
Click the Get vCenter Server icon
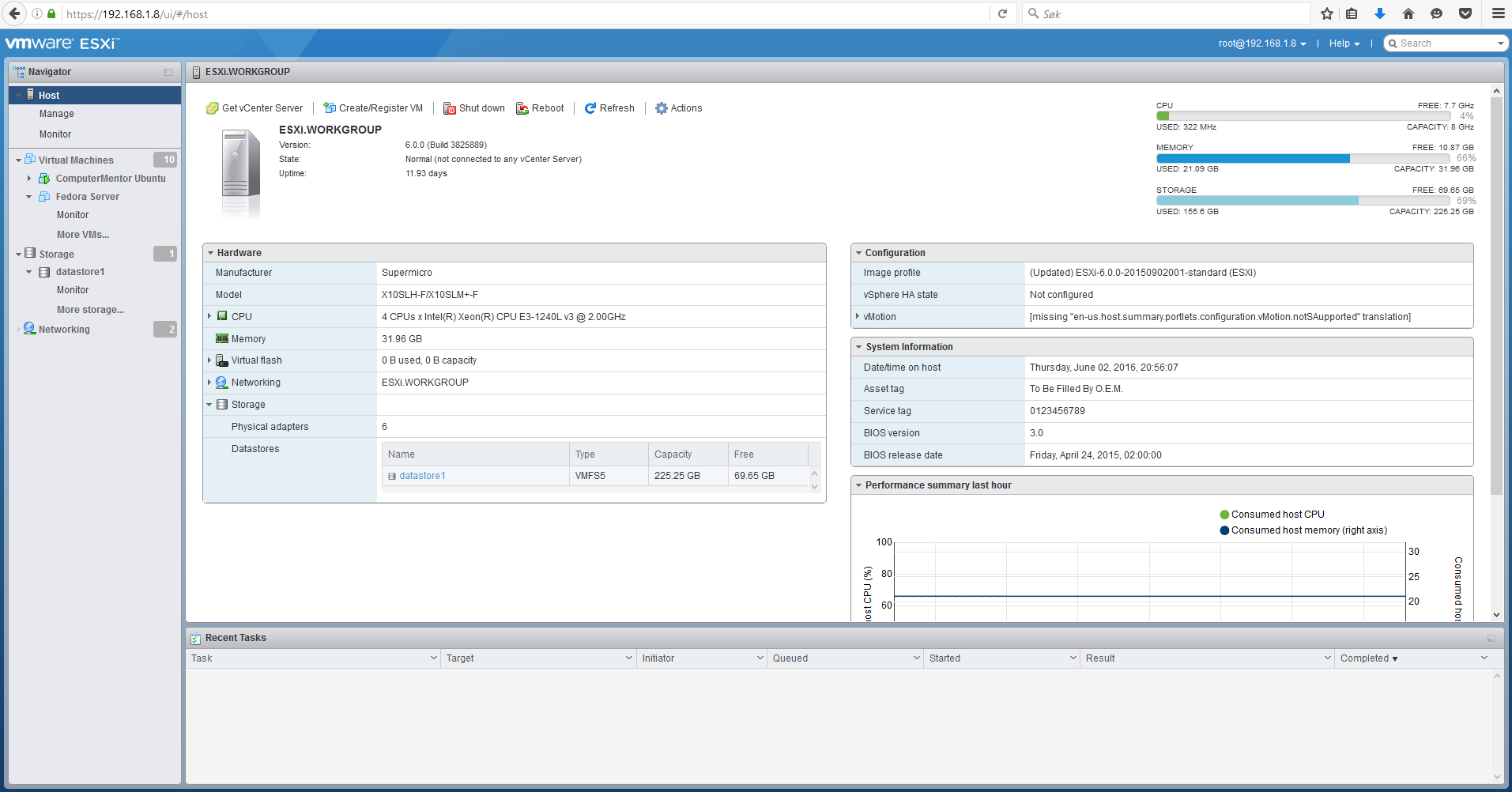tap(212, 108)
